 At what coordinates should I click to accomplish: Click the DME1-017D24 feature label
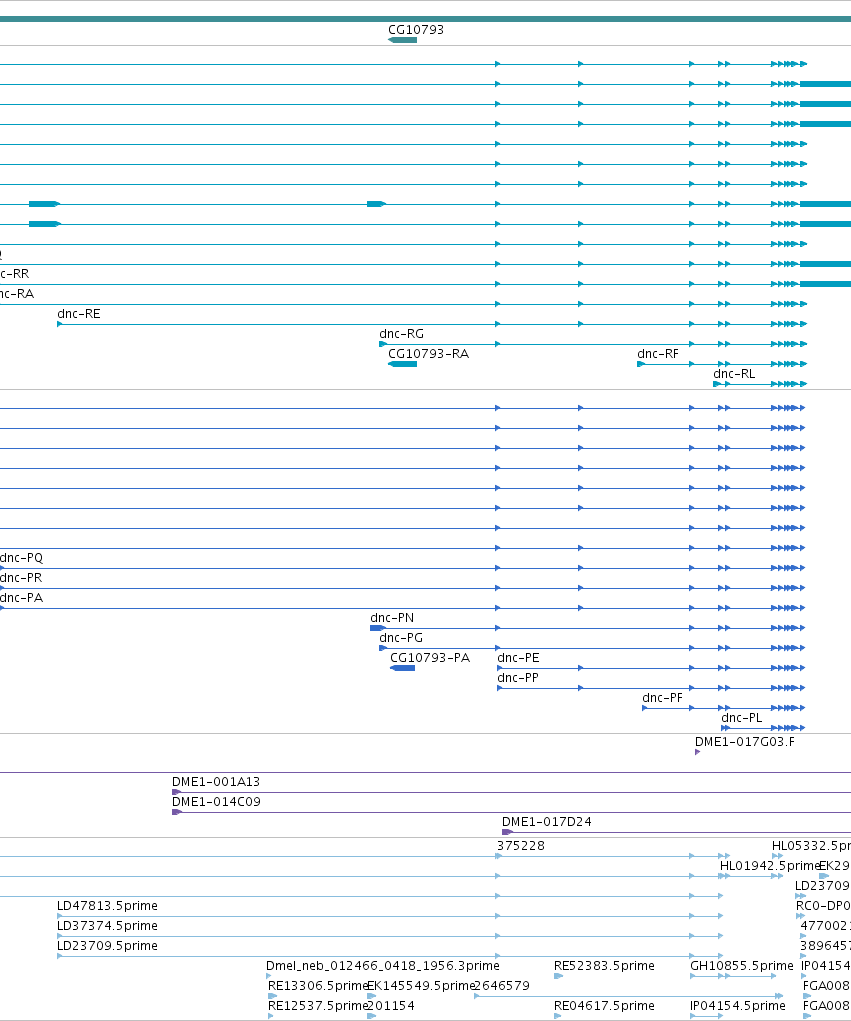coord(547,822)
